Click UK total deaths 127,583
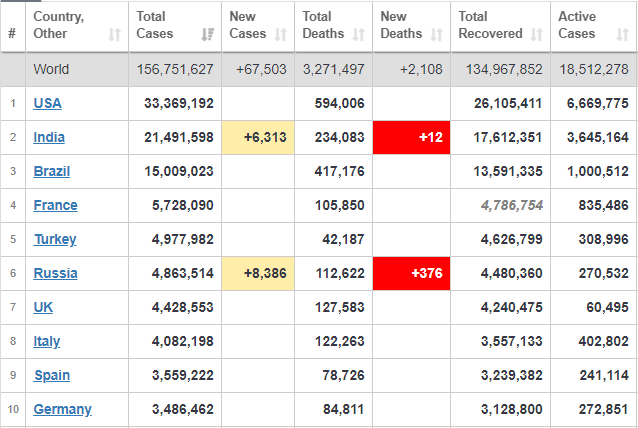The image size is (638, 428). pyautogui.click(x=340, y=307)
